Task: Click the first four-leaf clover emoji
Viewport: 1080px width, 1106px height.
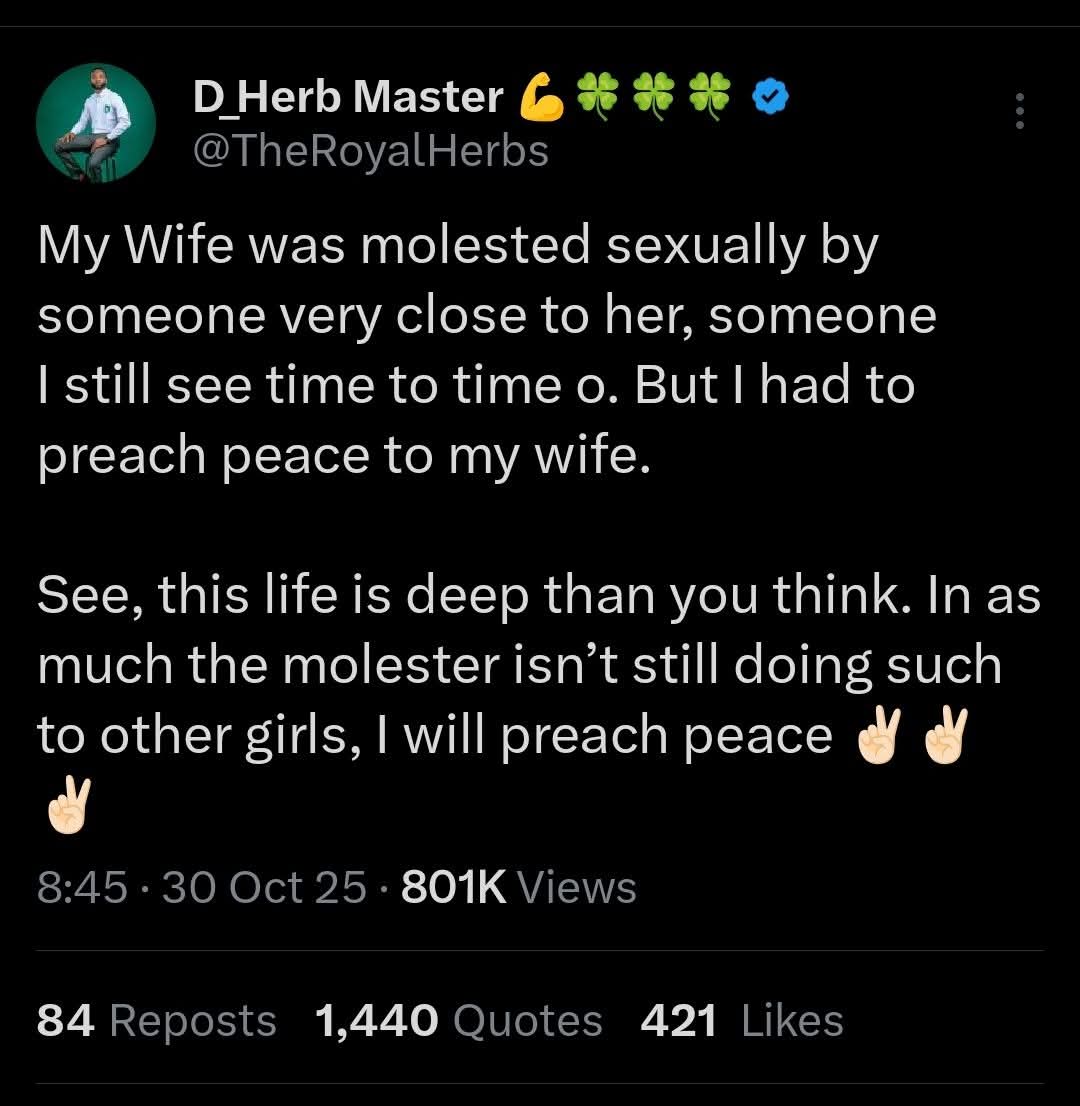Action: tap(599, 96)
